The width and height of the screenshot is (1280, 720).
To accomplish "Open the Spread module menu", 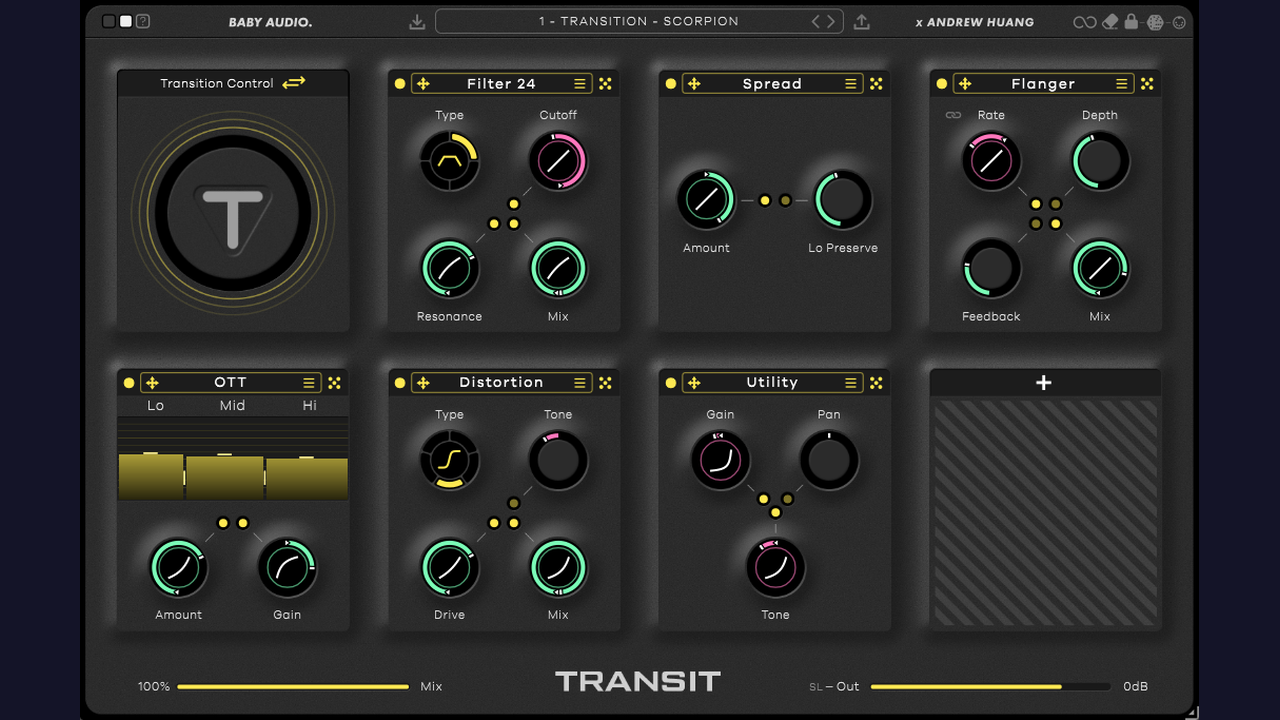I will tap(851, 84).
